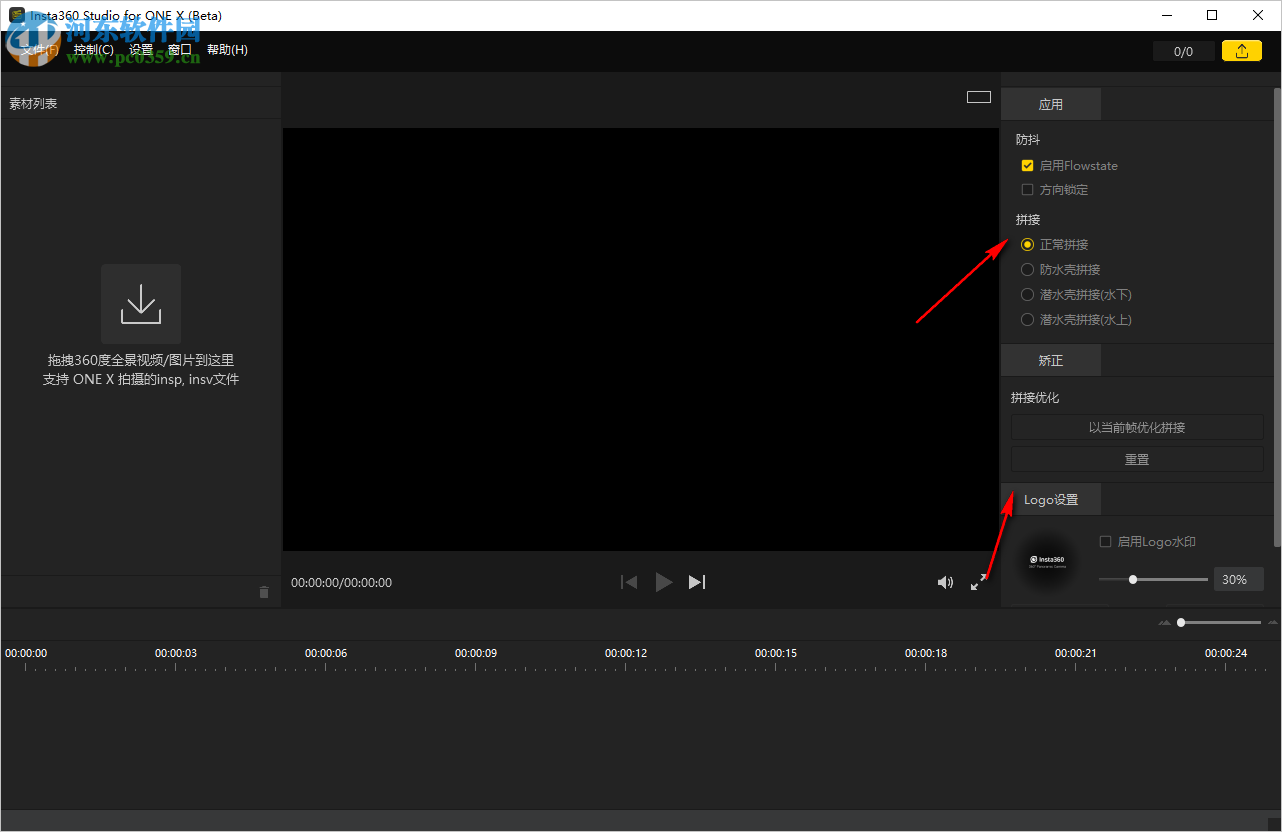Click the timeline zoom-out mountain icon
The image size is (1282, 832).
1164,623
